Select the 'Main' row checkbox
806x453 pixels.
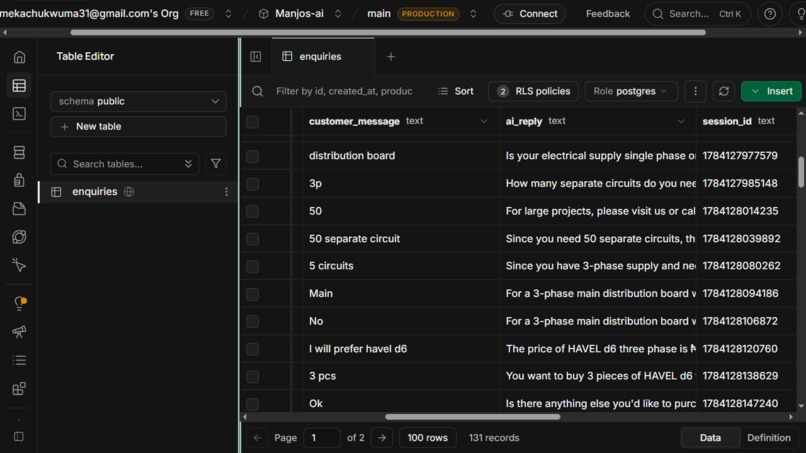click(x=252, y=294)
